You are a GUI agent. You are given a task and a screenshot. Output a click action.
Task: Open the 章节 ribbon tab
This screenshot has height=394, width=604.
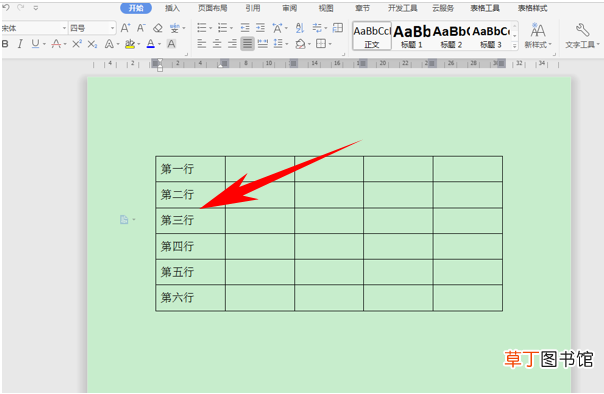(x=362, y=8)
